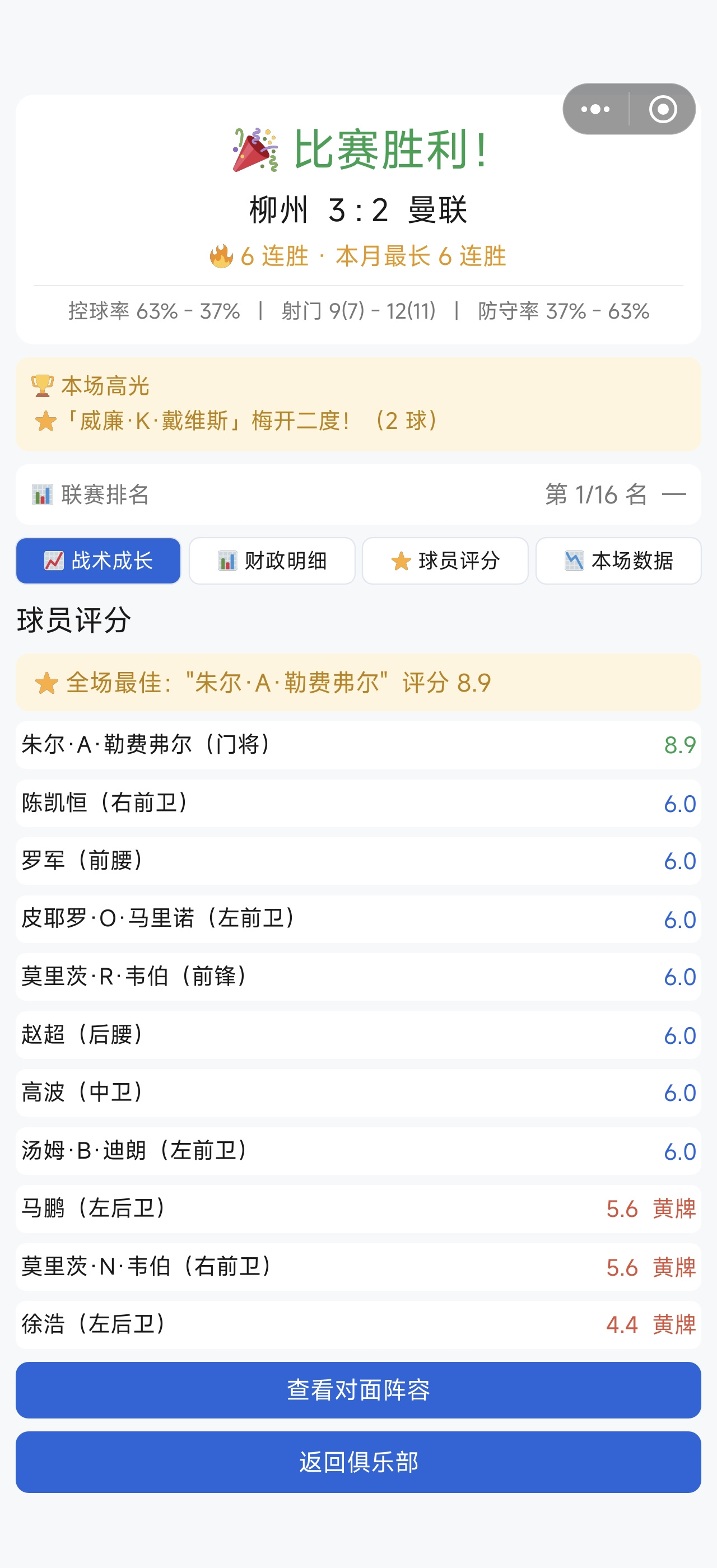Tap the trophy icon next to 本场高光

click(42, 386)
